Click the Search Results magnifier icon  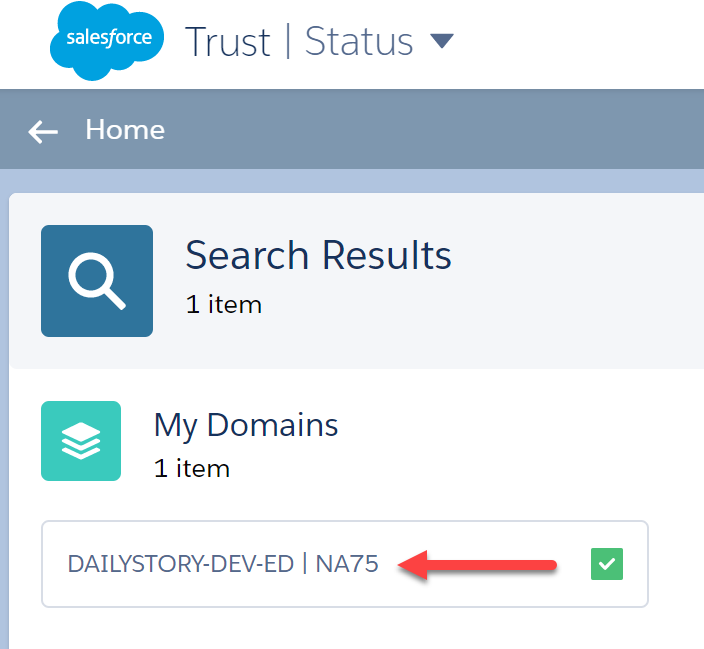pyautogui.click(x=97, y=281)
